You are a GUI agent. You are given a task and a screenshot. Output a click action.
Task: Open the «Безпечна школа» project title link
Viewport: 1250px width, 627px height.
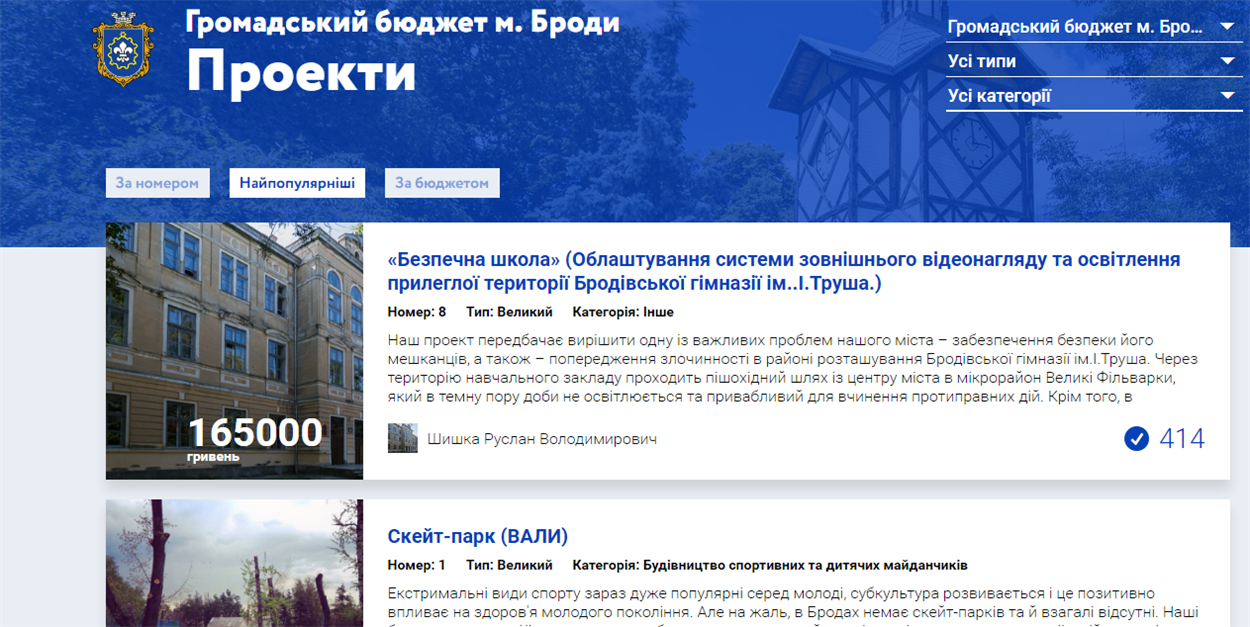click(x=783, y=272)
